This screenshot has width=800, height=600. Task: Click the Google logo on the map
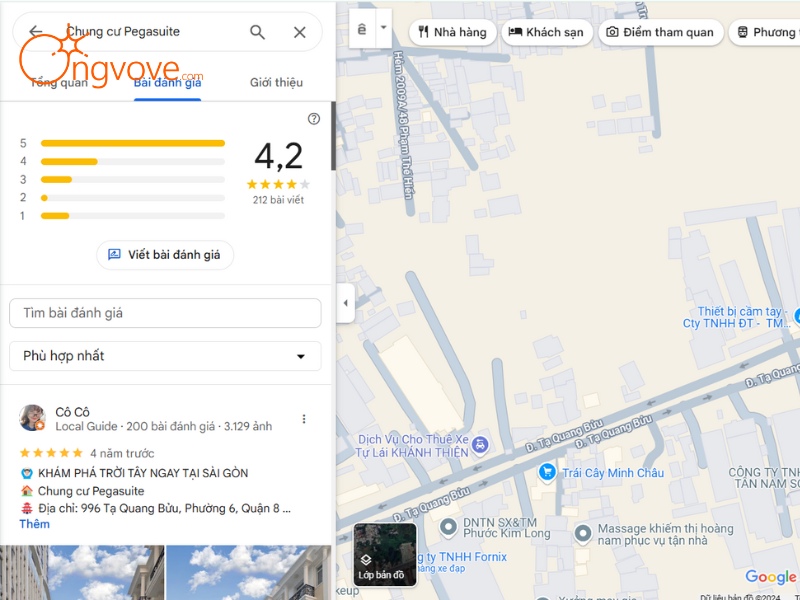click(770, 577)
